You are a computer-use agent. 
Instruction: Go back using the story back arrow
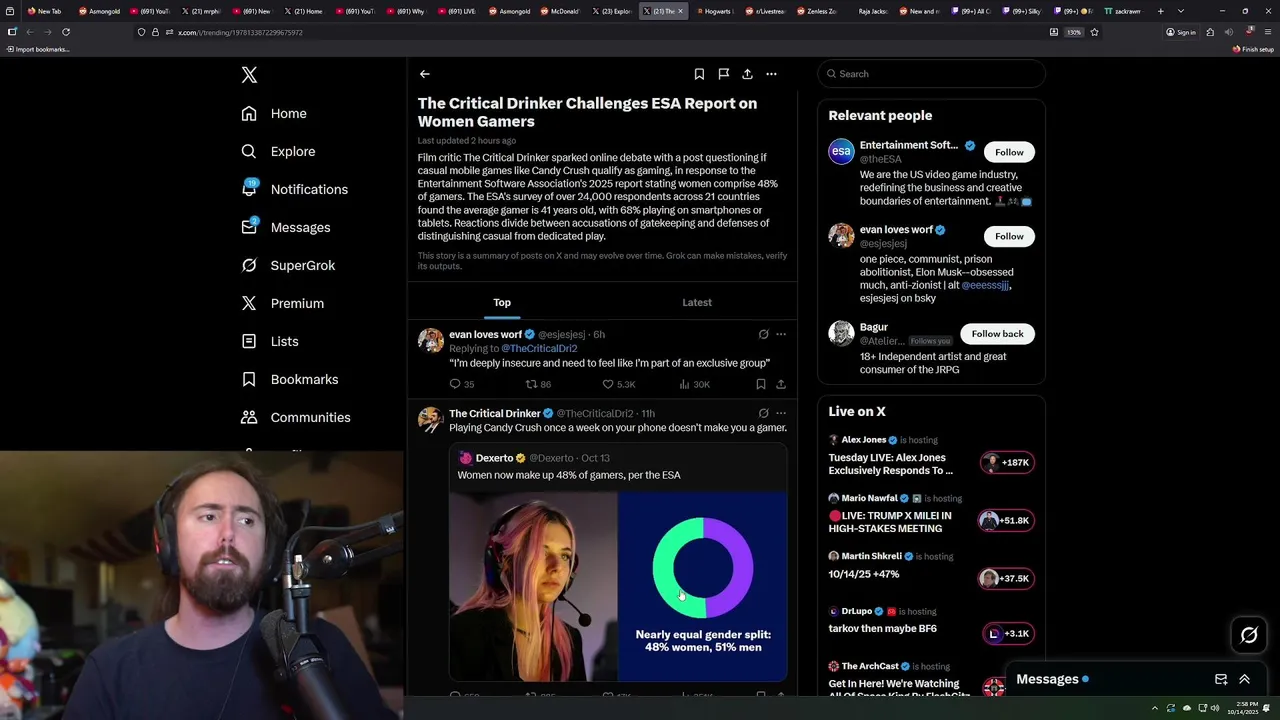pyautogui.click(x=424, y=74)
